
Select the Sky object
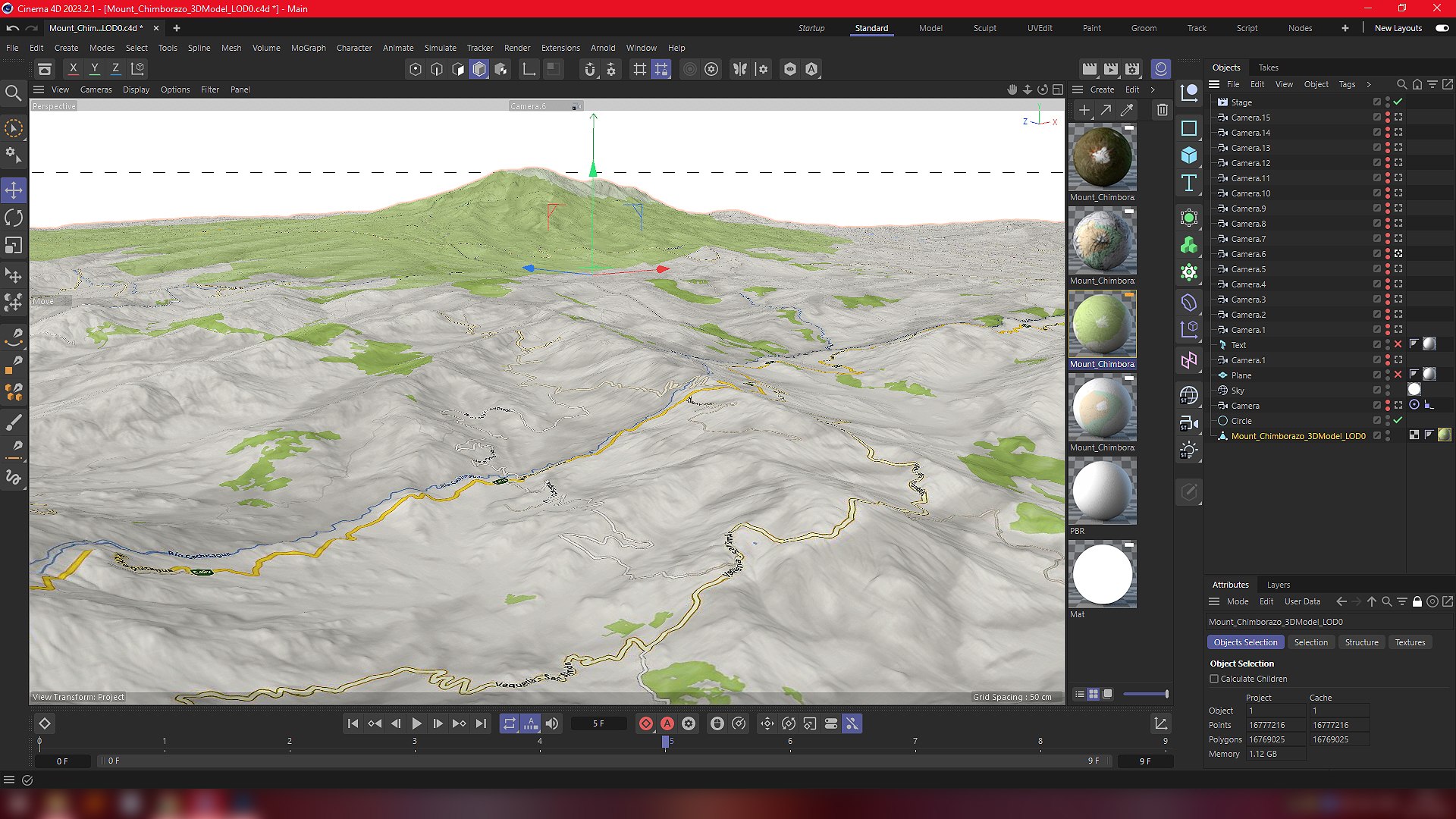point(1237,391)
